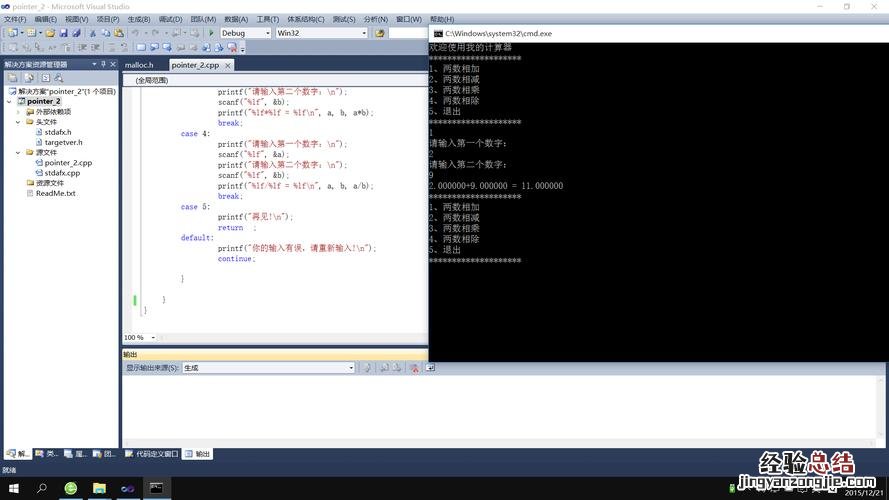
Task: Select ReadMe.txt in the solution tree
Action: 55,194
